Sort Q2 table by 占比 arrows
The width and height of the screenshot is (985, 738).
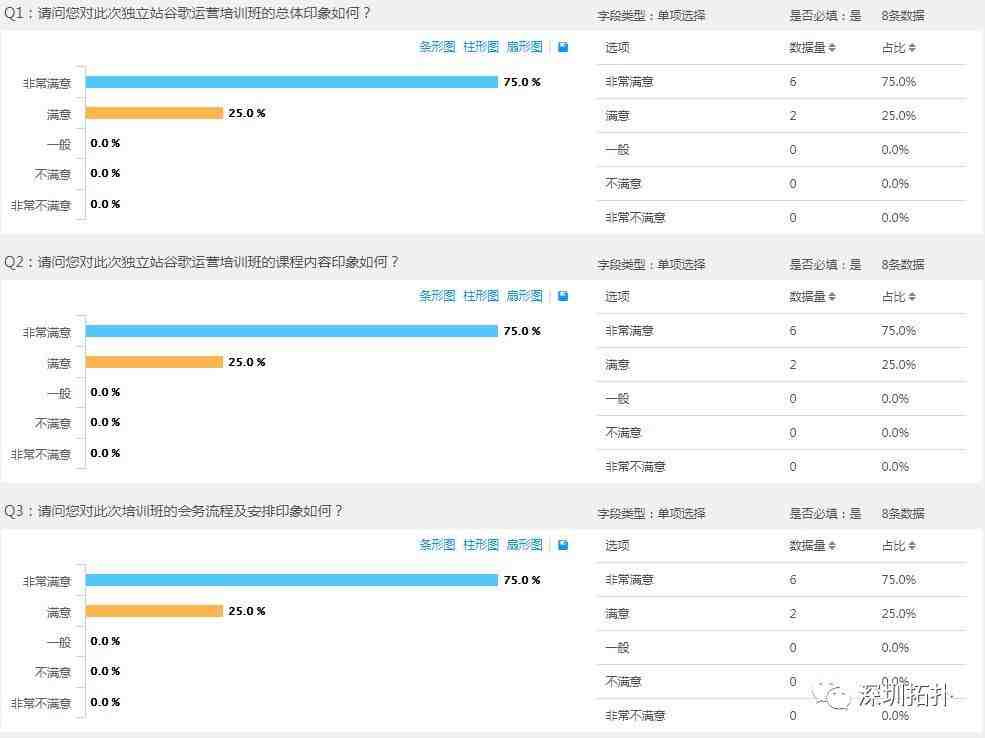[912, 296]
